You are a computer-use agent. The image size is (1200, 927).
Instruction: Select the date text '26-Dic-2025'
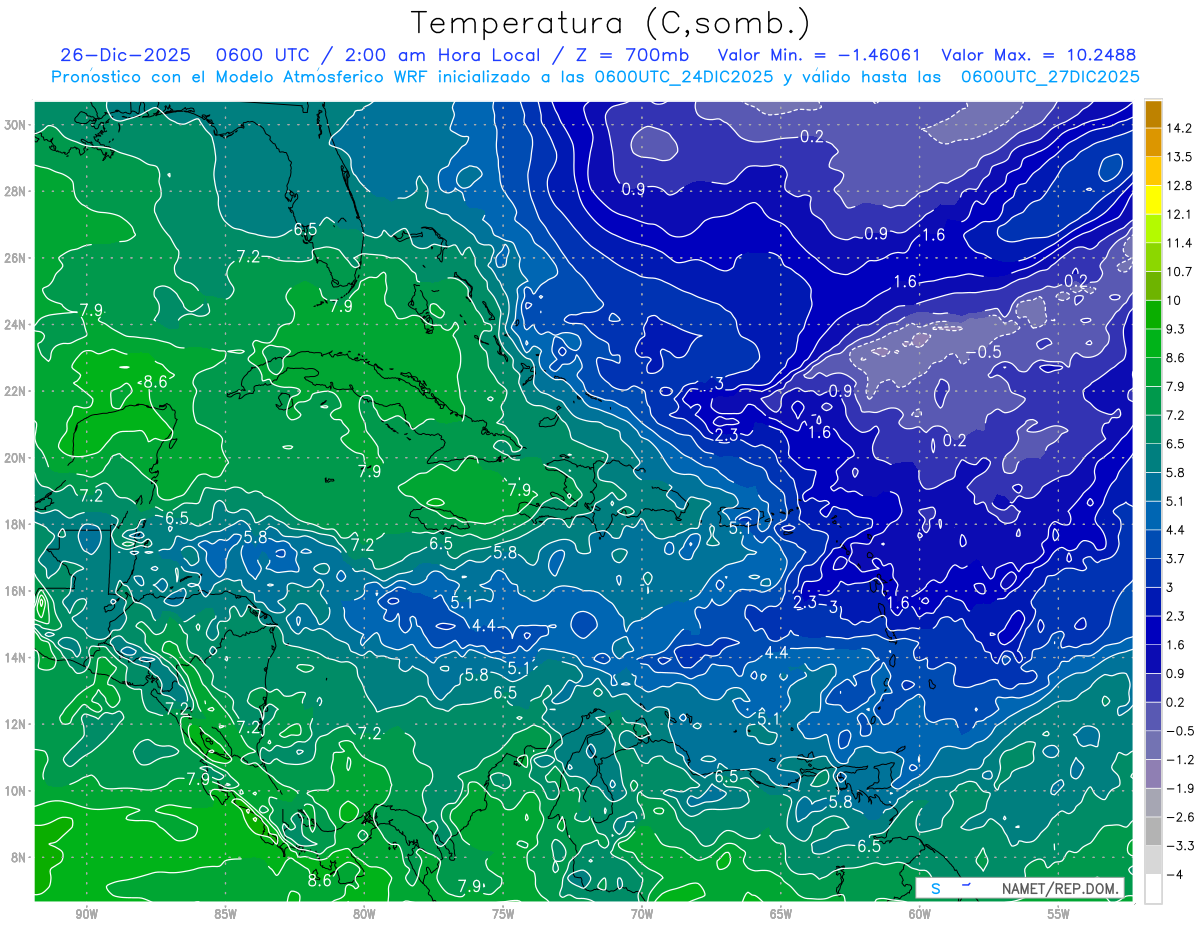pos(126,55)
